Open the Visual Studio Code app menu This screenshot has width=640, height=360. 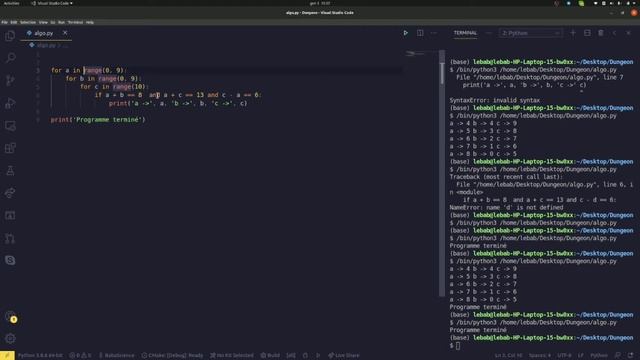click(x=52, y=3)
